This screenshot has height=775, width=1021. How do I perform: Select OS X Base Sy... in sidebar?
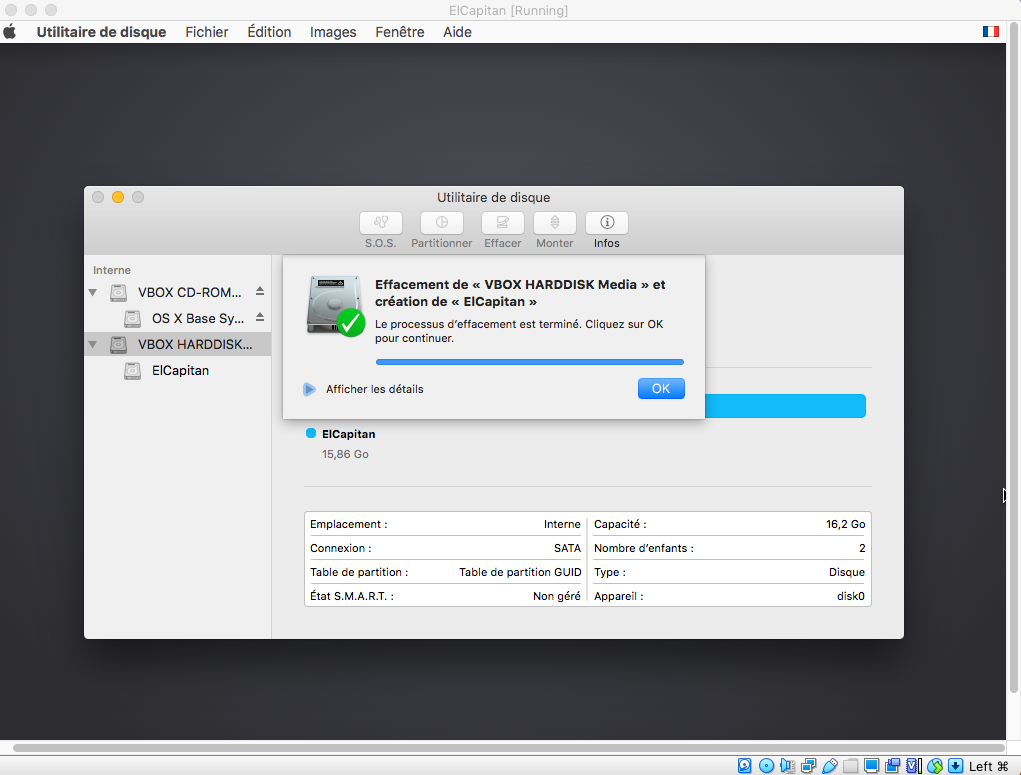pyautogui.click(x=178, y=318)
